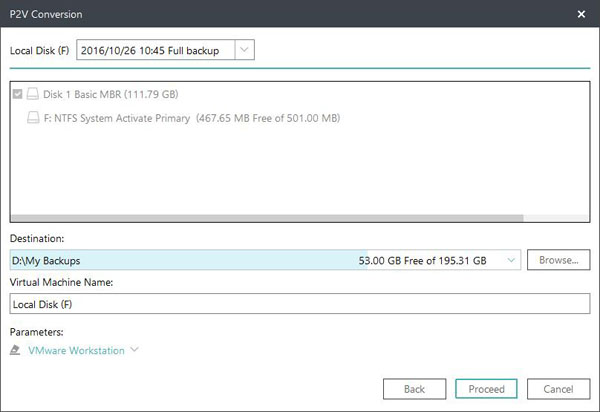Click the horizontal scrollbar in disk list
600x412 pixels.
click(267, 218)
